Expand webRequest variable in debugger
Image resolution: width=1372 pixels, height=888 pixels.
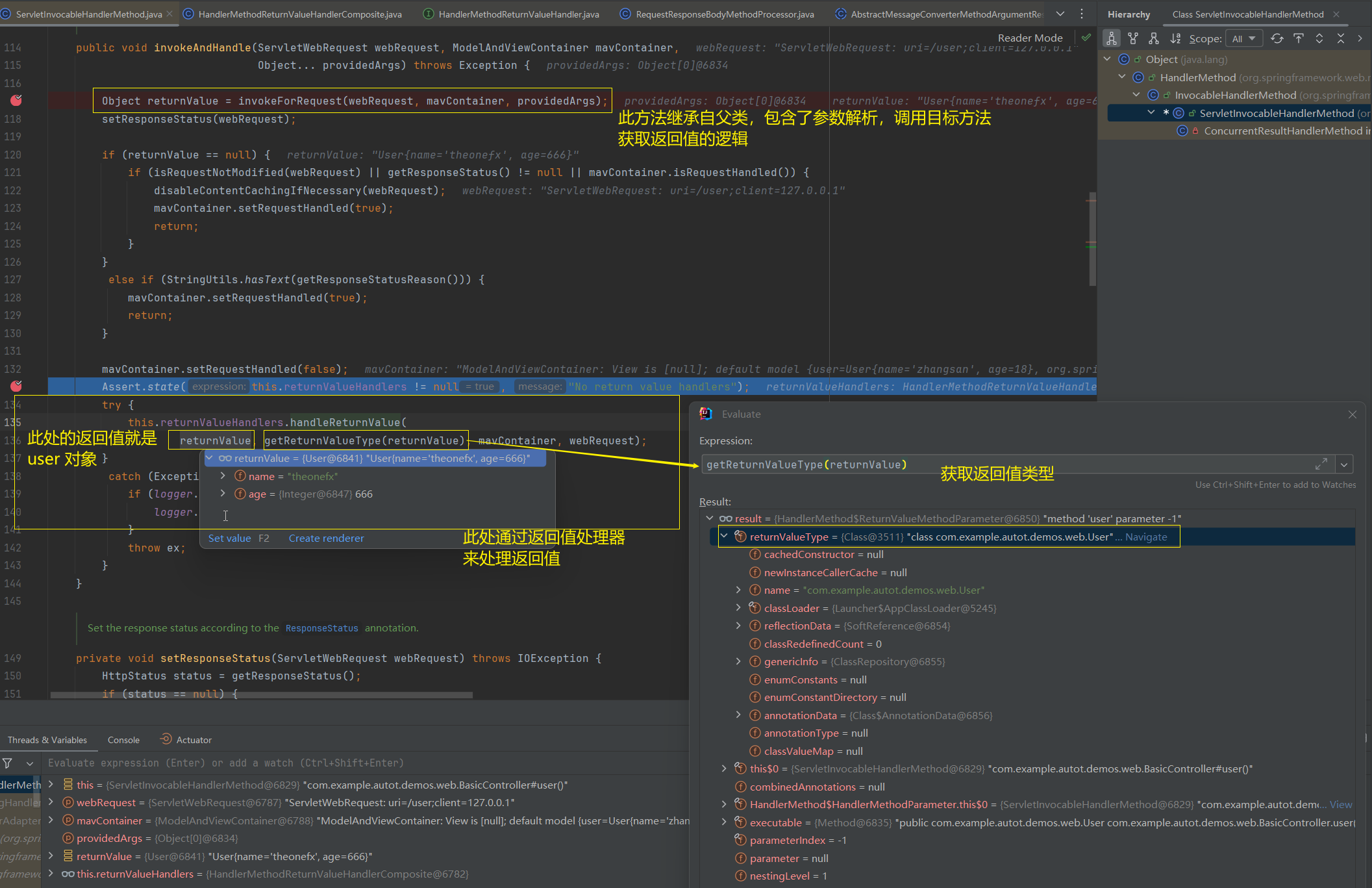(x=51, y=802)
